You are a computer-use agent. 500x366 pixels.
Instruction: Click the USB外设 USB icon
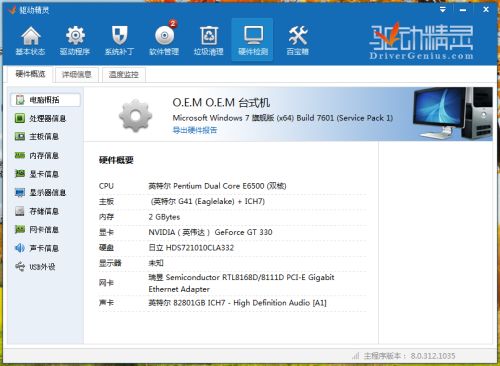click(x=20, y=267)
